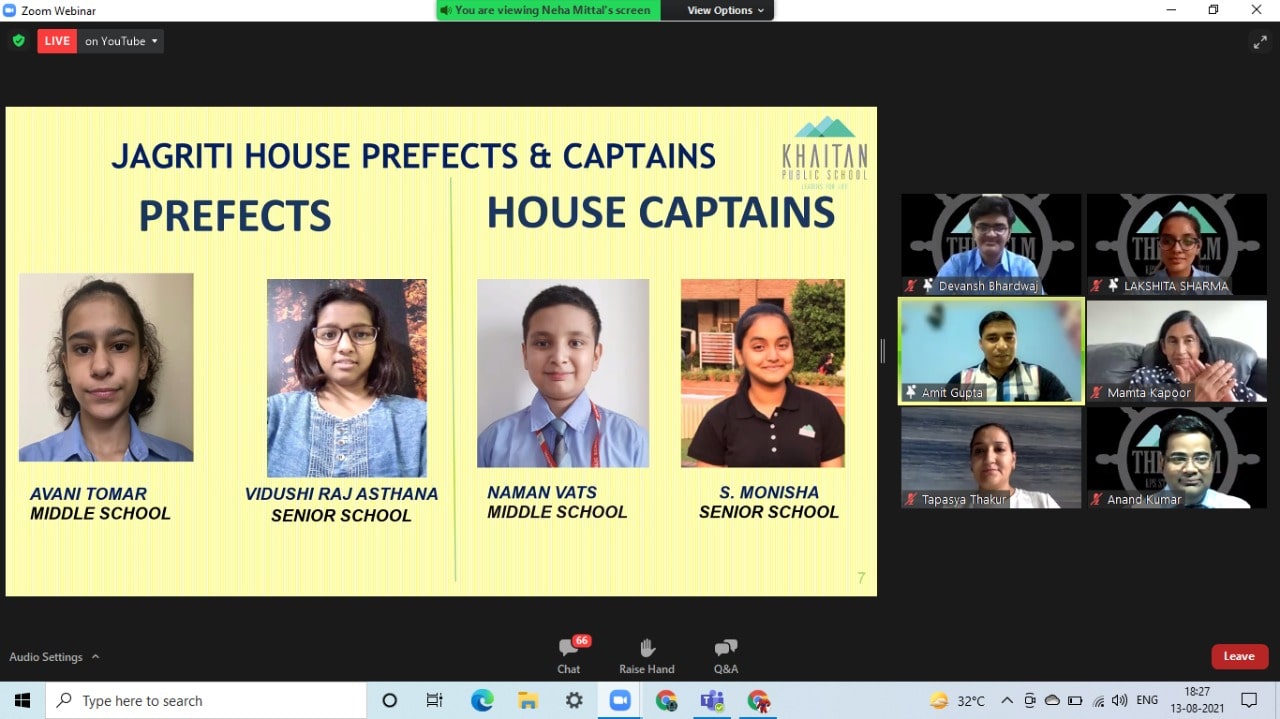The image size is (1280, 719).
Task: Click the green encryption shield icon
Action: (x=18, y=41)
